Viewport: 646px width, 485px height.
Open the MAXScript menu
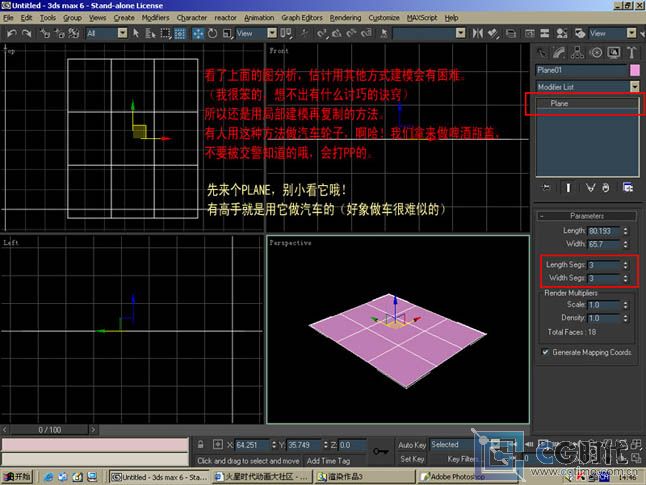[422, 18]
